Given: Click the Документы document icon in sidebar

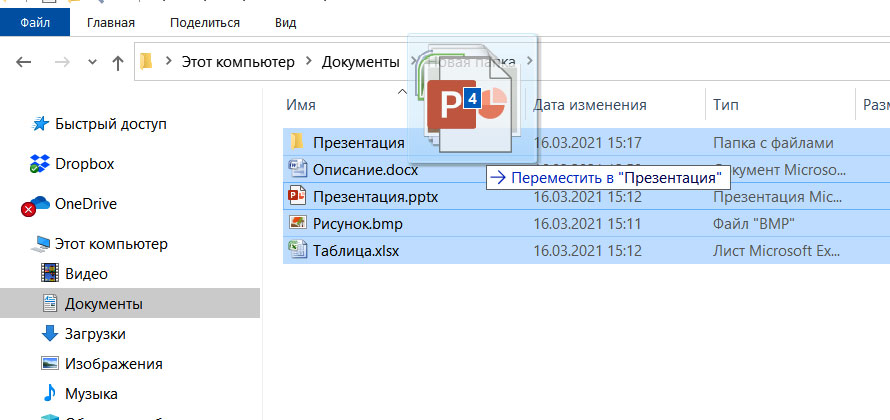Looking at the screenshot, I should pos(51,304).
